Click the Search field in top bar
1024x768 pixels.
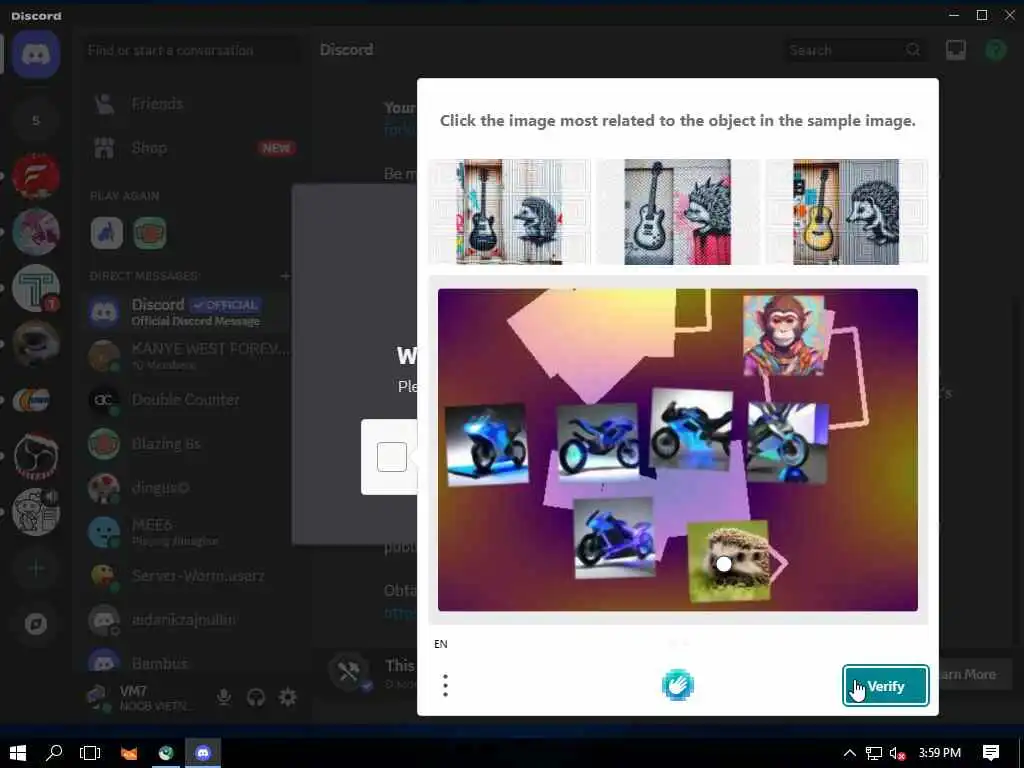(856, 50)
